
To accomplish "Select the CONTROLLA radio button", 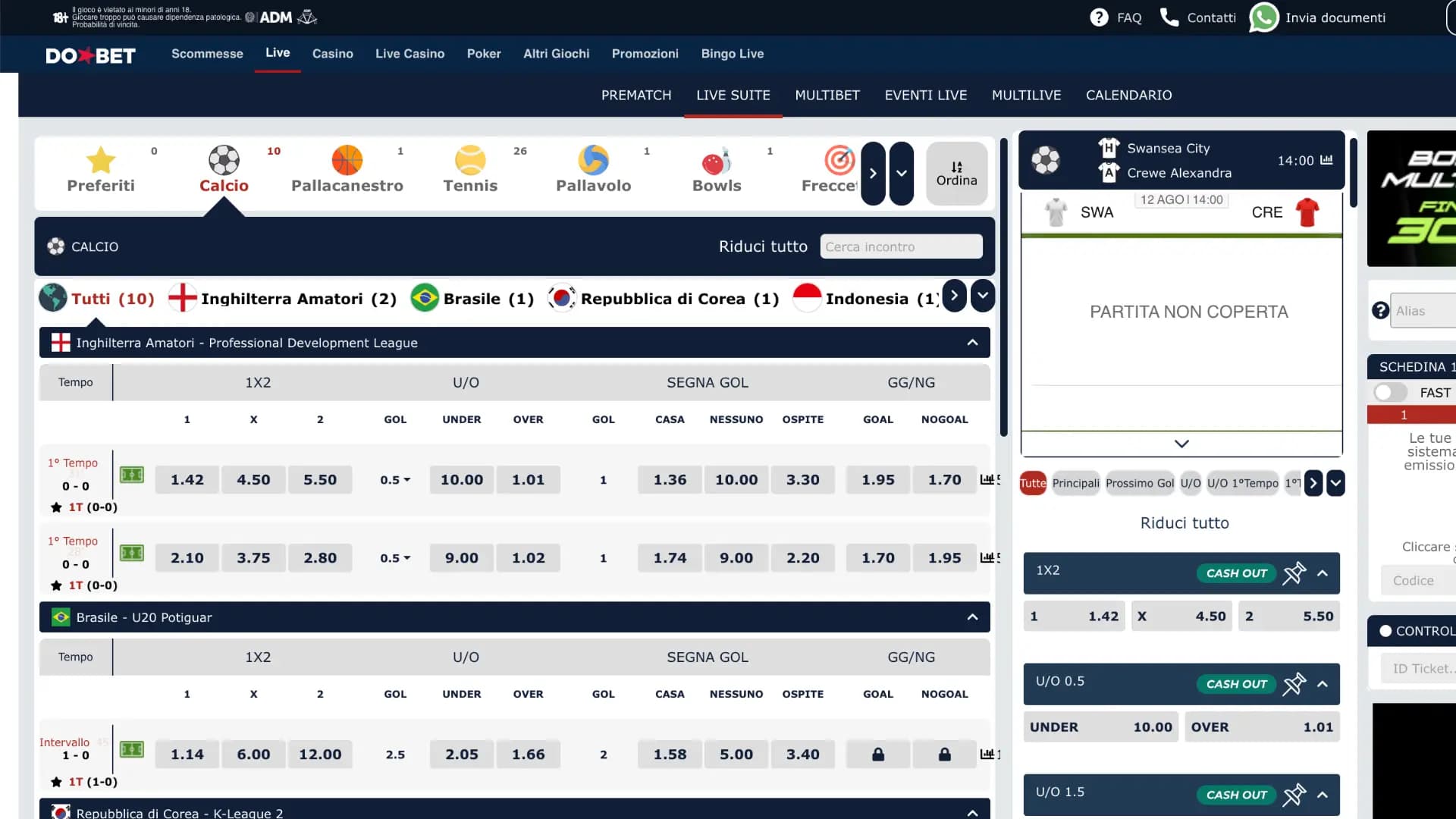I will (x=1385, y=631).
